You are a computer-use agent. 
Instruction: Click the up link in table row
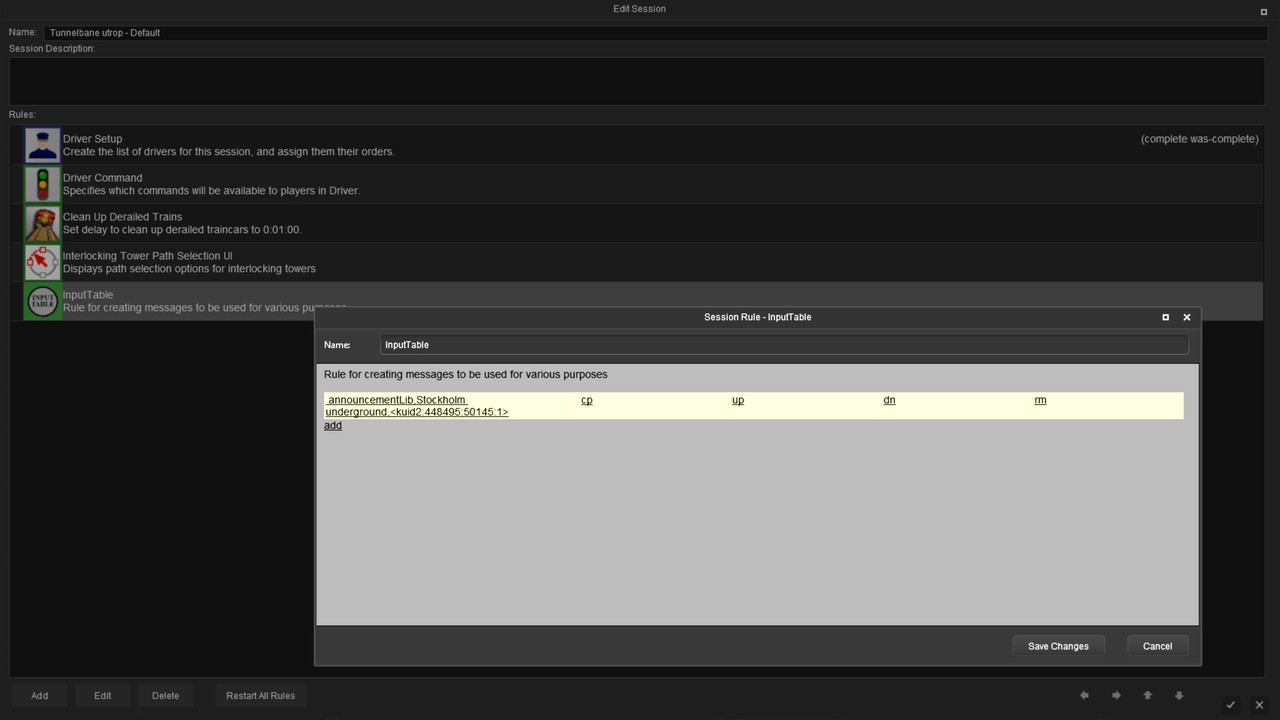pyautogui.click(x=738, y=400)
